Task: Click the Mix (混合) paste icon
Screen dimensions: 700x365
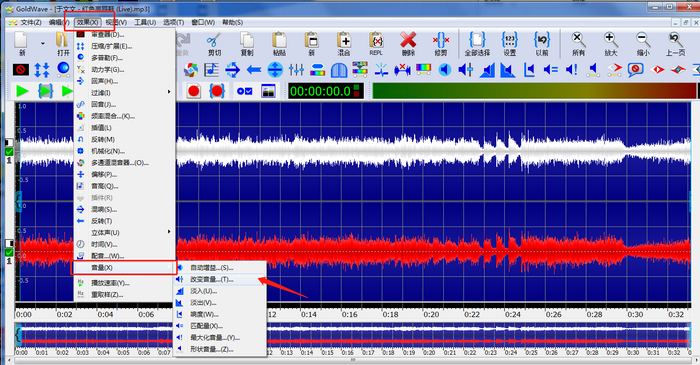Action: (x=344, y=44)
